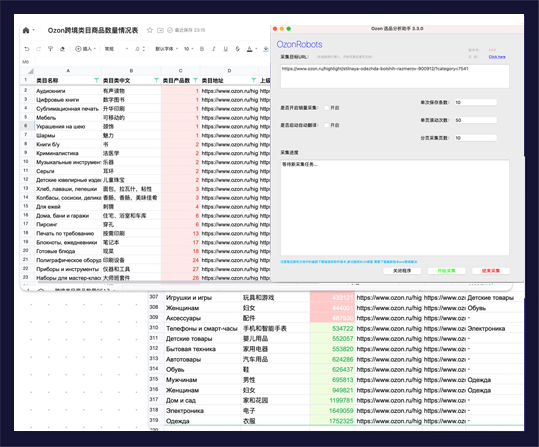The image size is (539, 447).
Task: Click the red 结束采集 stop button
Action: pos(491,271)
